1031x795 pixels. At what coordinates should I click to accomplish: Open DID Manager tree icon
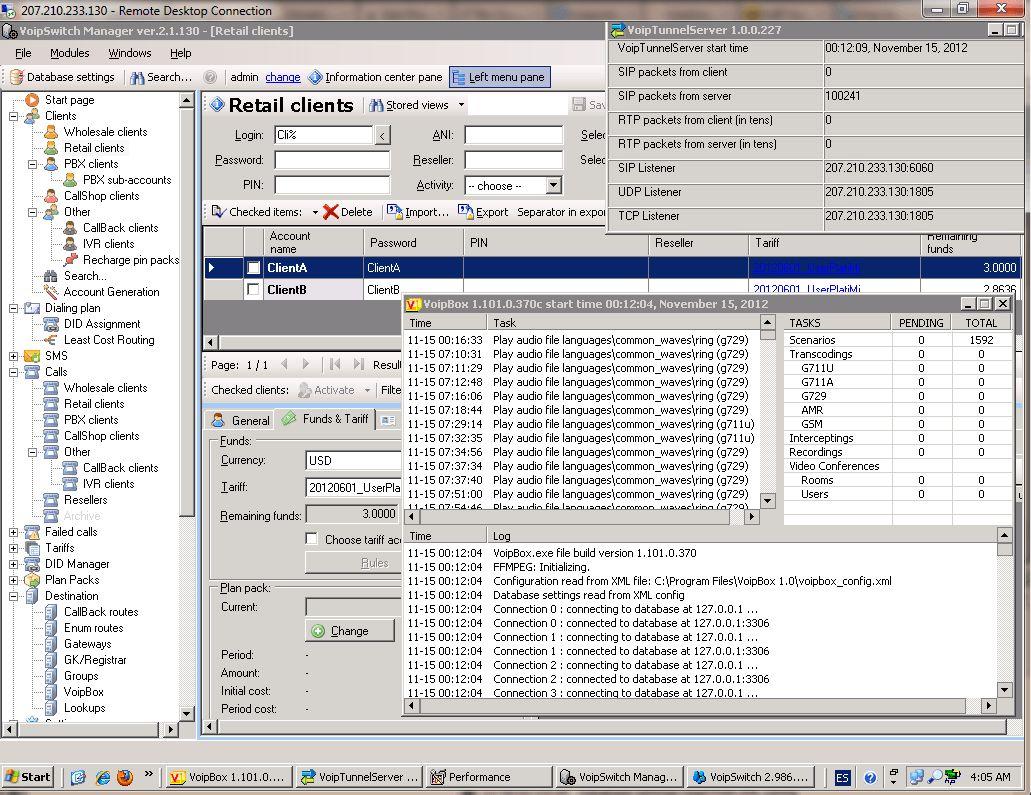32,564
